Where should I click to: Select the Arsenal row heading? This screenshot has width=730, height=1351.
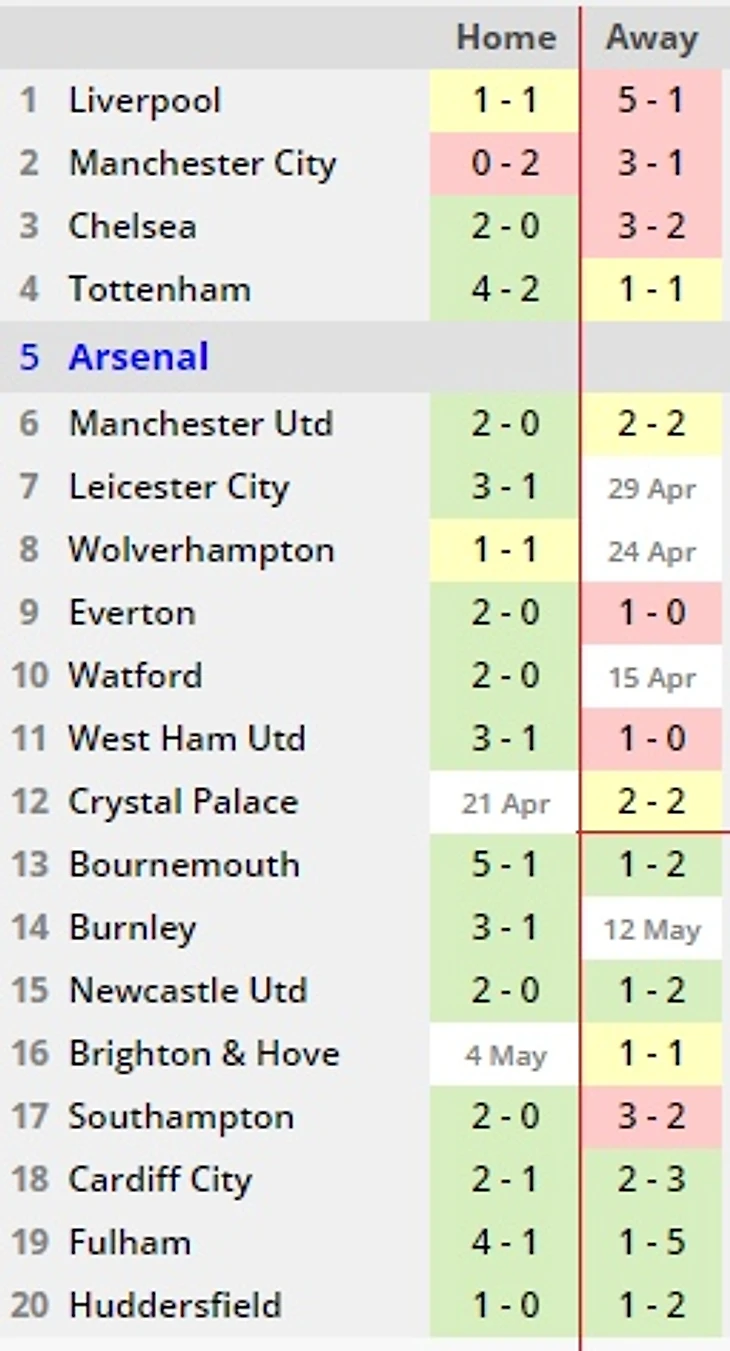138,357
